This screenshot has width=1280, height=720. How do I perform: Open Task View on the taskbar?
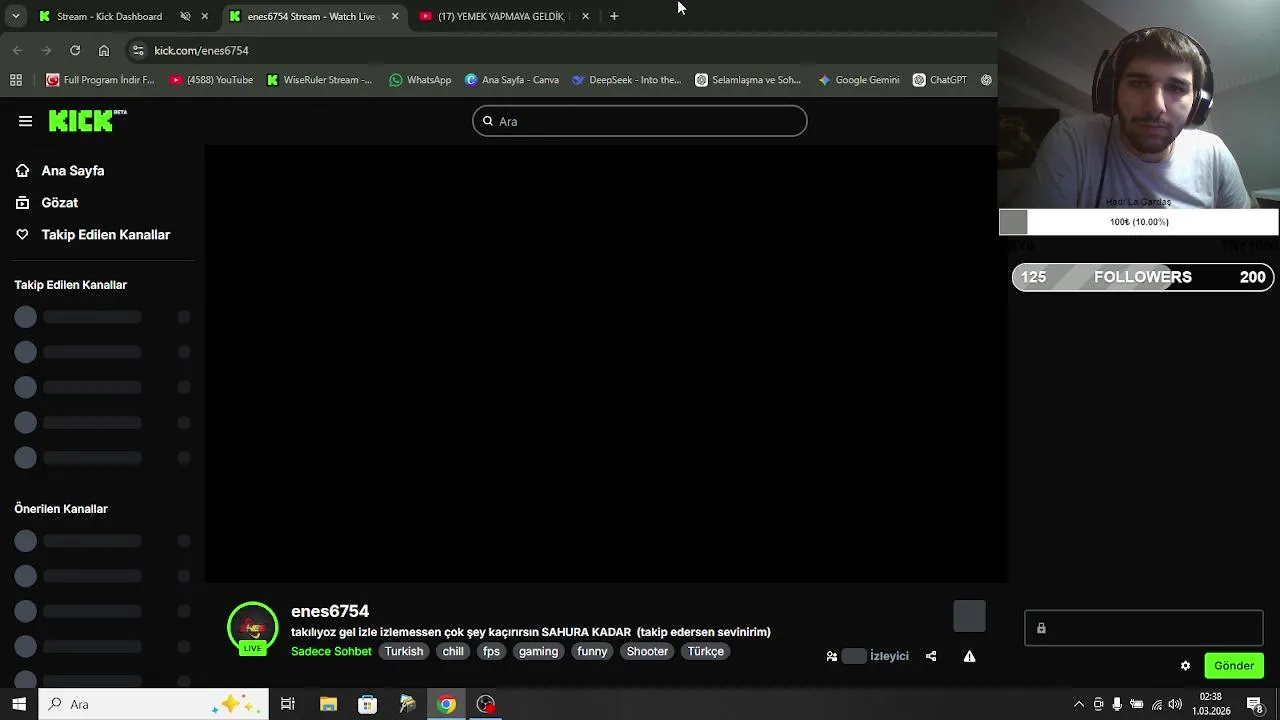[x=287, y=705]
